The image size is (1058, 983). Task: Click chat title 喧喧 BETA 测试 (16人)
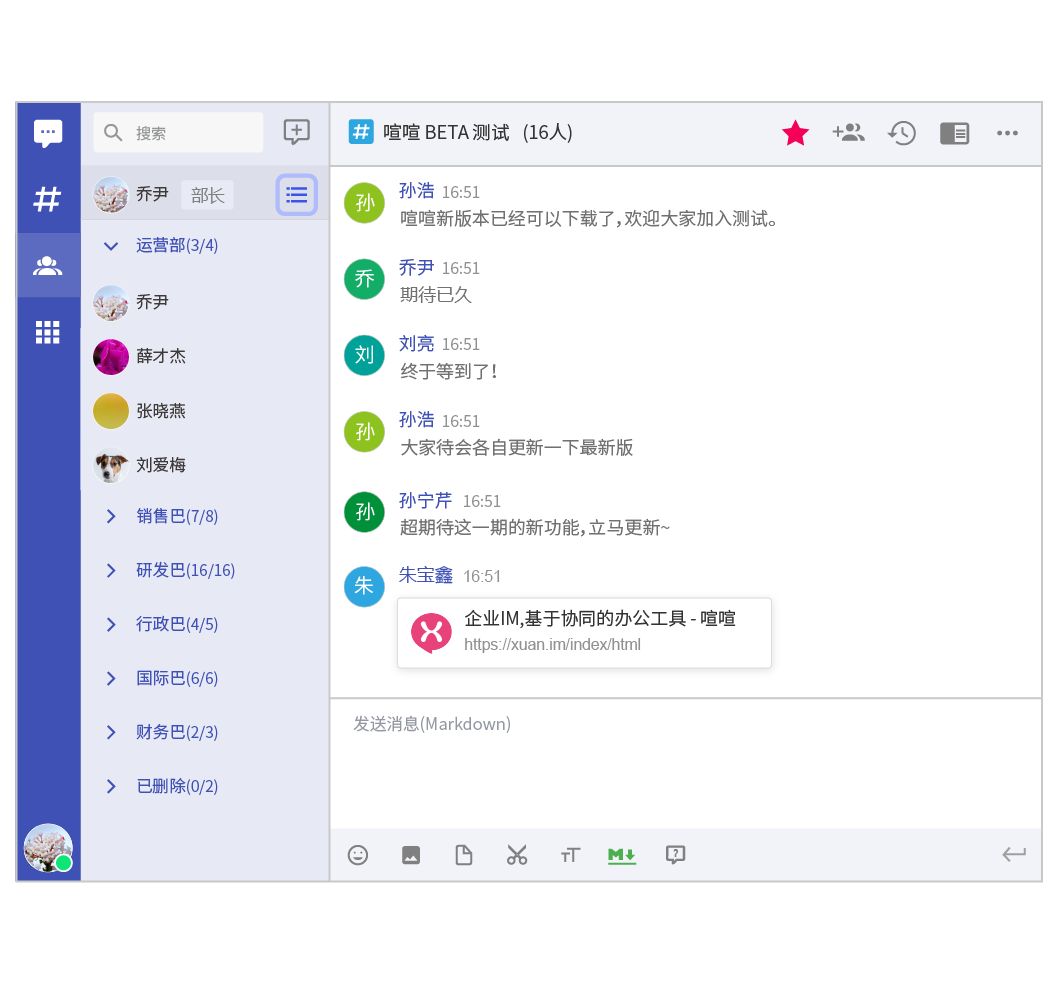478,132
